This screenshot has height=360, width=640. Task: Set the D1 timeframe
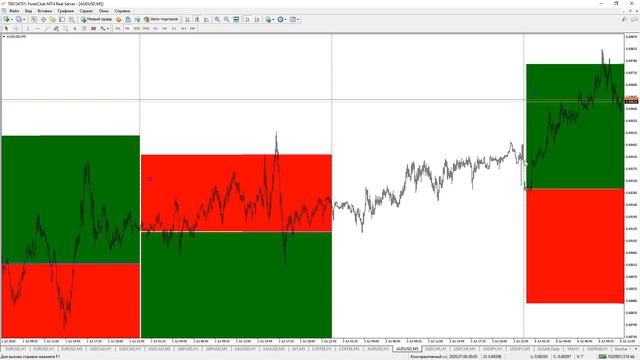174,28
